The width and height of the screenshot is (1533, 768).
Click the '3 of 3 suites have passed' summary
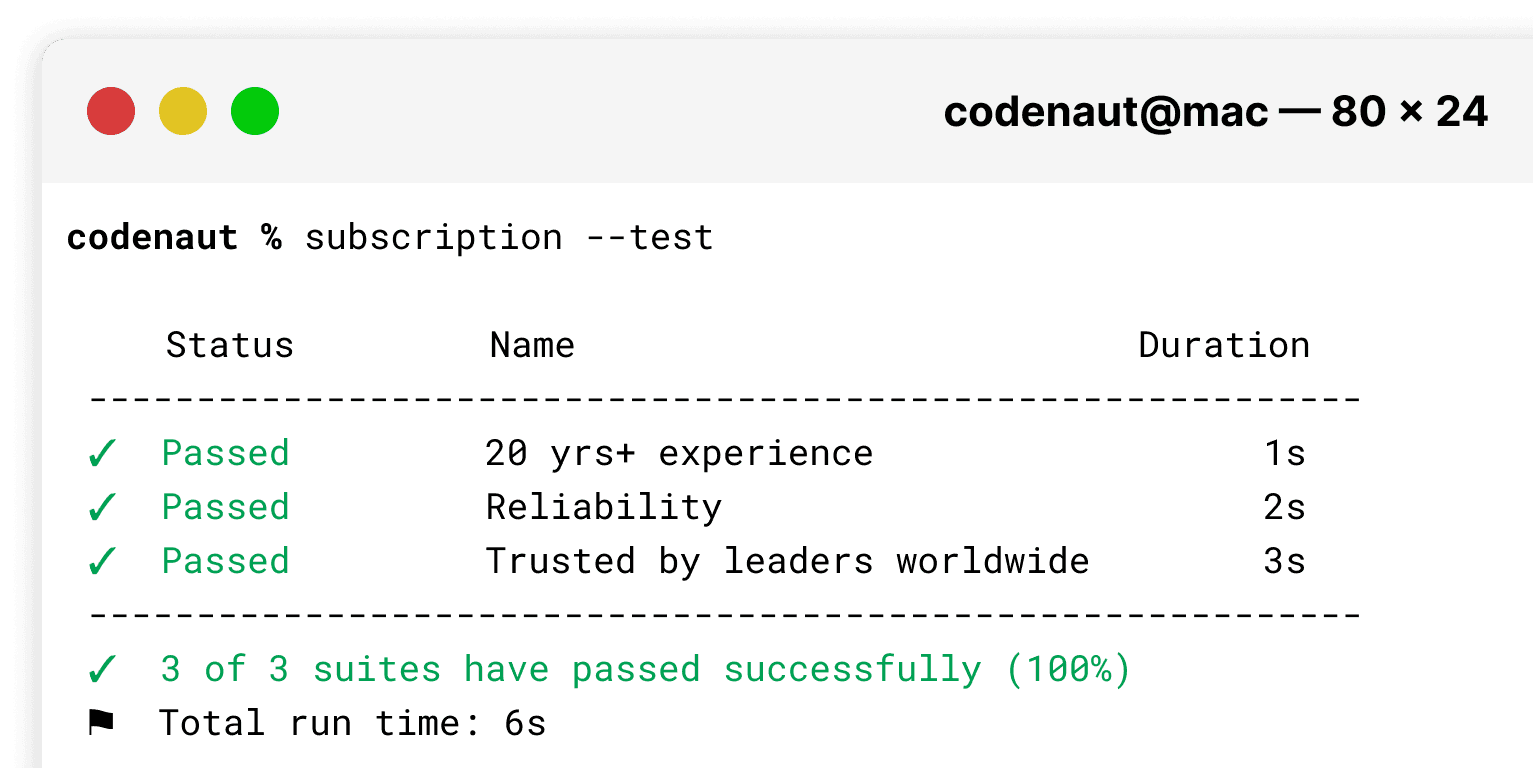pyautogui.click(x=645, y=668)
